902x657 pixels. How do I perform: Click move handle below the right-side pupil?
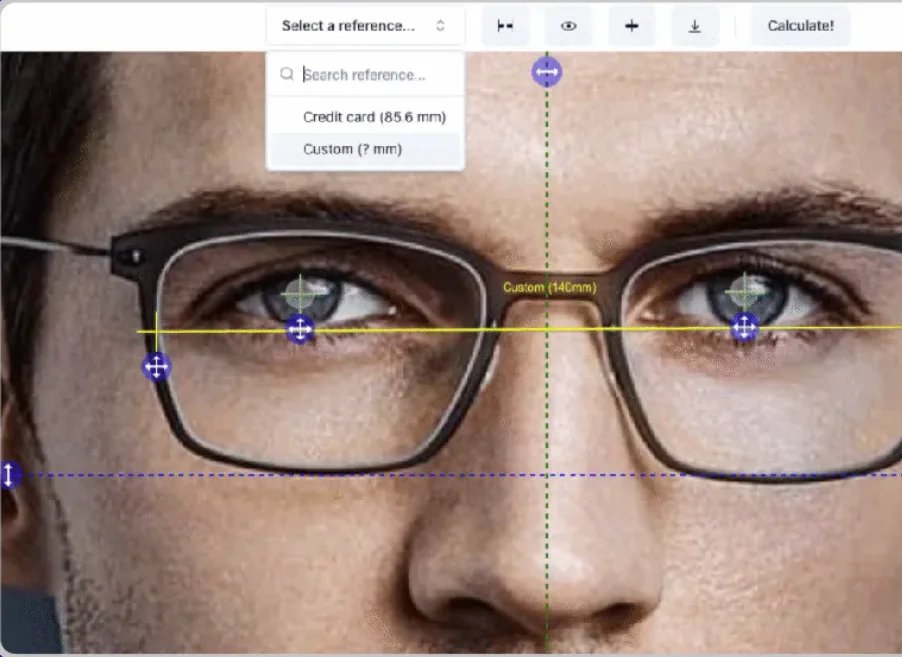[x=744, y=327]
